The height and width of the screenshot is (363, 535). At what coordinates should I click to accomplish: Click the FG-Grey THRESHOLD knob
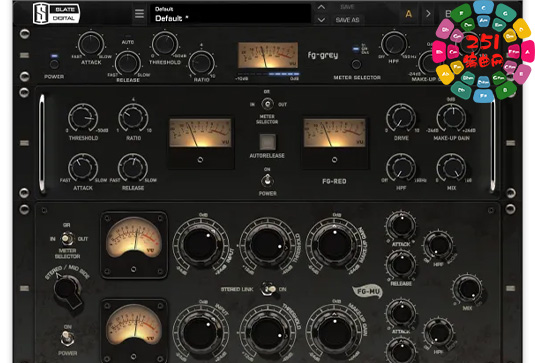[165, 44]
